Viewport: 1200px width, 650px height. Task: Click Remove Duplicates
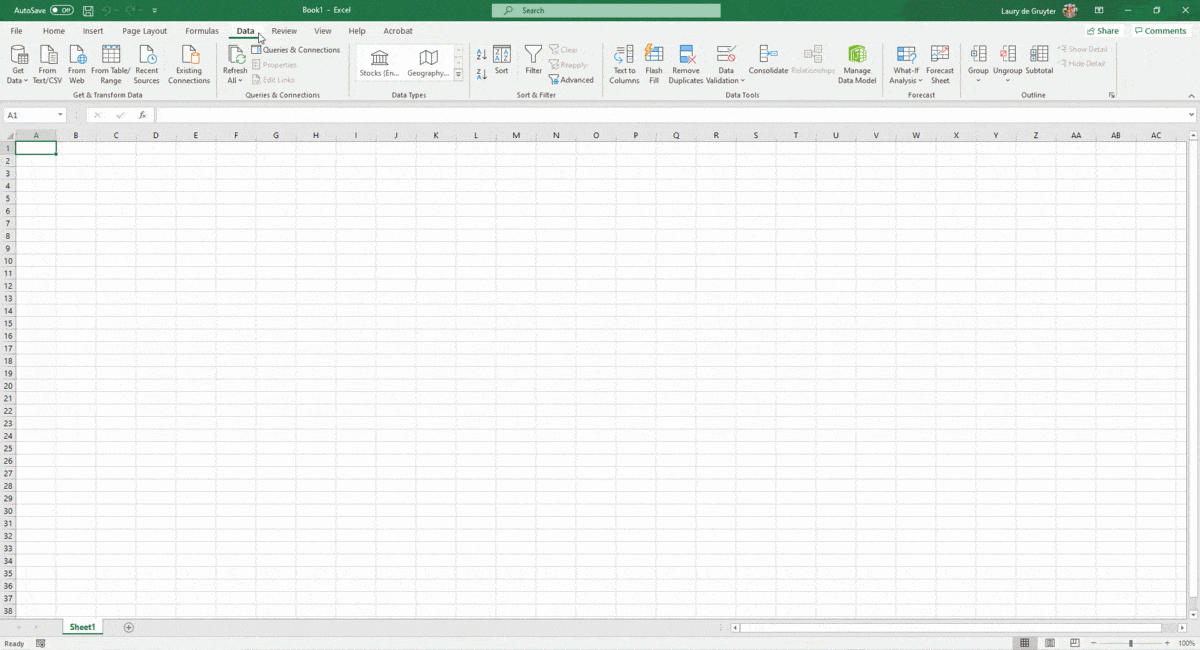(686, 65)
